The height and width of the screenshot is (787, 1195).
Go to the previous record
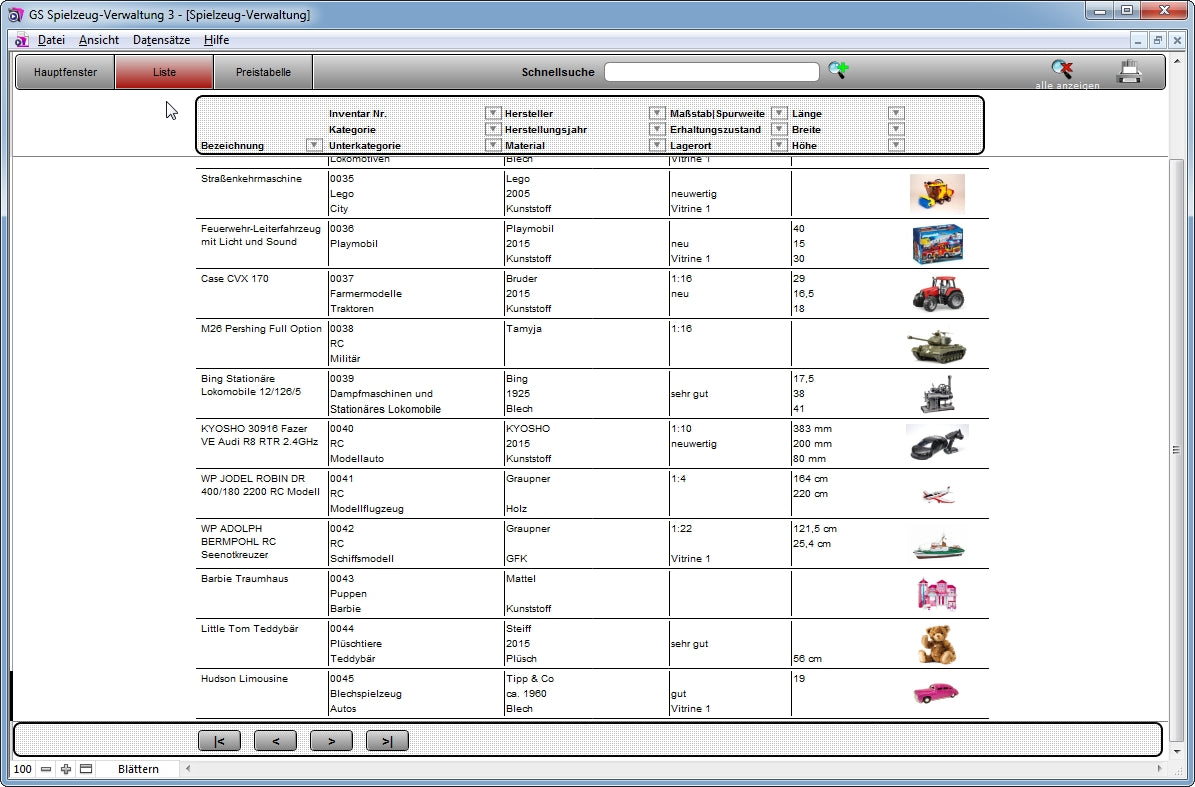click(275, 741)
